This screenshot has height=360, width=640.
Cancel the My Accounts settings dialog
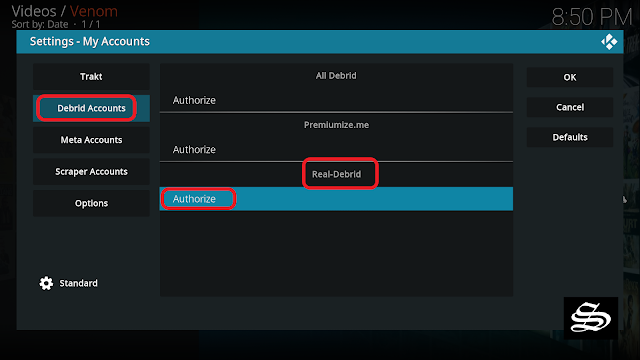[570, 107]
